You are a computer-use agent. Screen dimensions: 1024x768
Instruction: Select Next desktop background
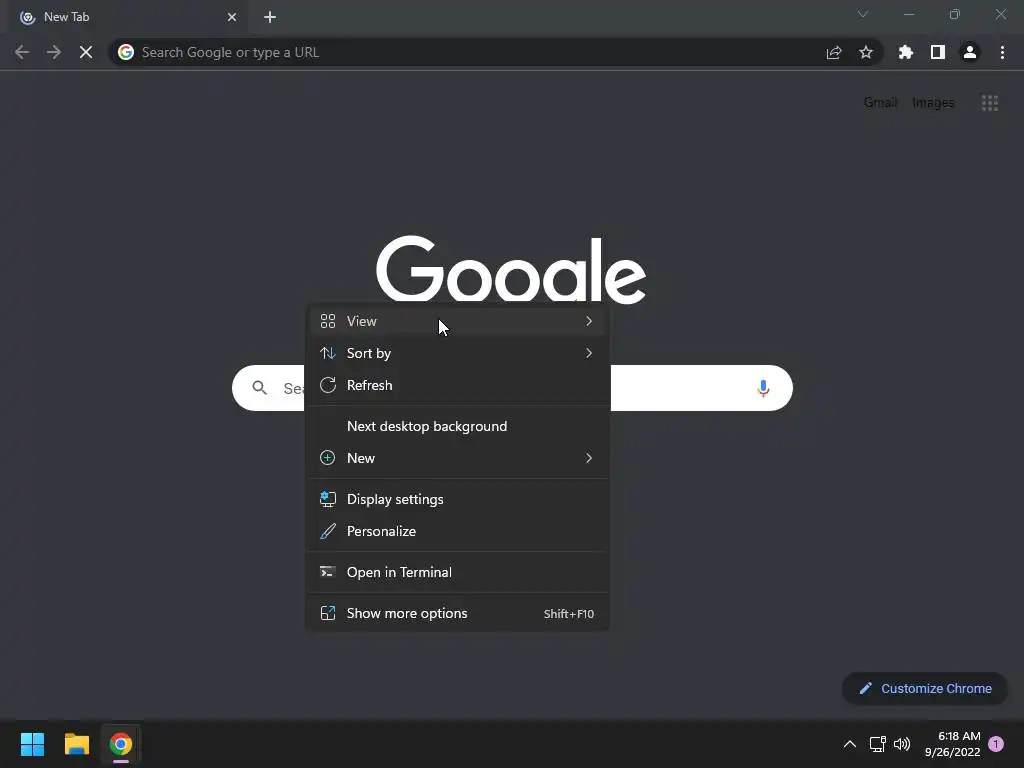click(x=457, y=426)
